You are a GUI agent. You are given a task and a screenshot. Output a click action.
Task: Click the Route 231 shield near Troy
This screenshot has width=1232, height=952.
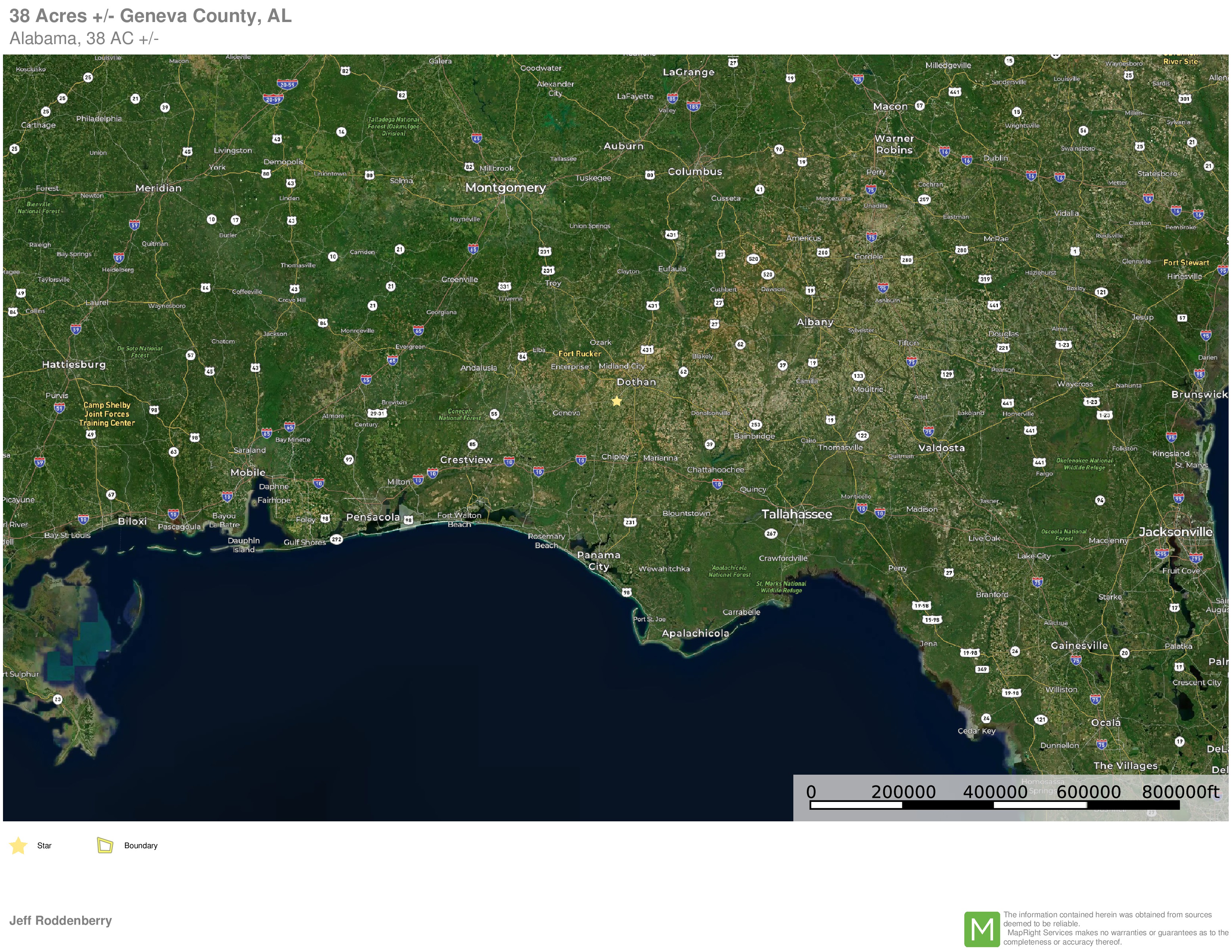click(x=548, y=271)
